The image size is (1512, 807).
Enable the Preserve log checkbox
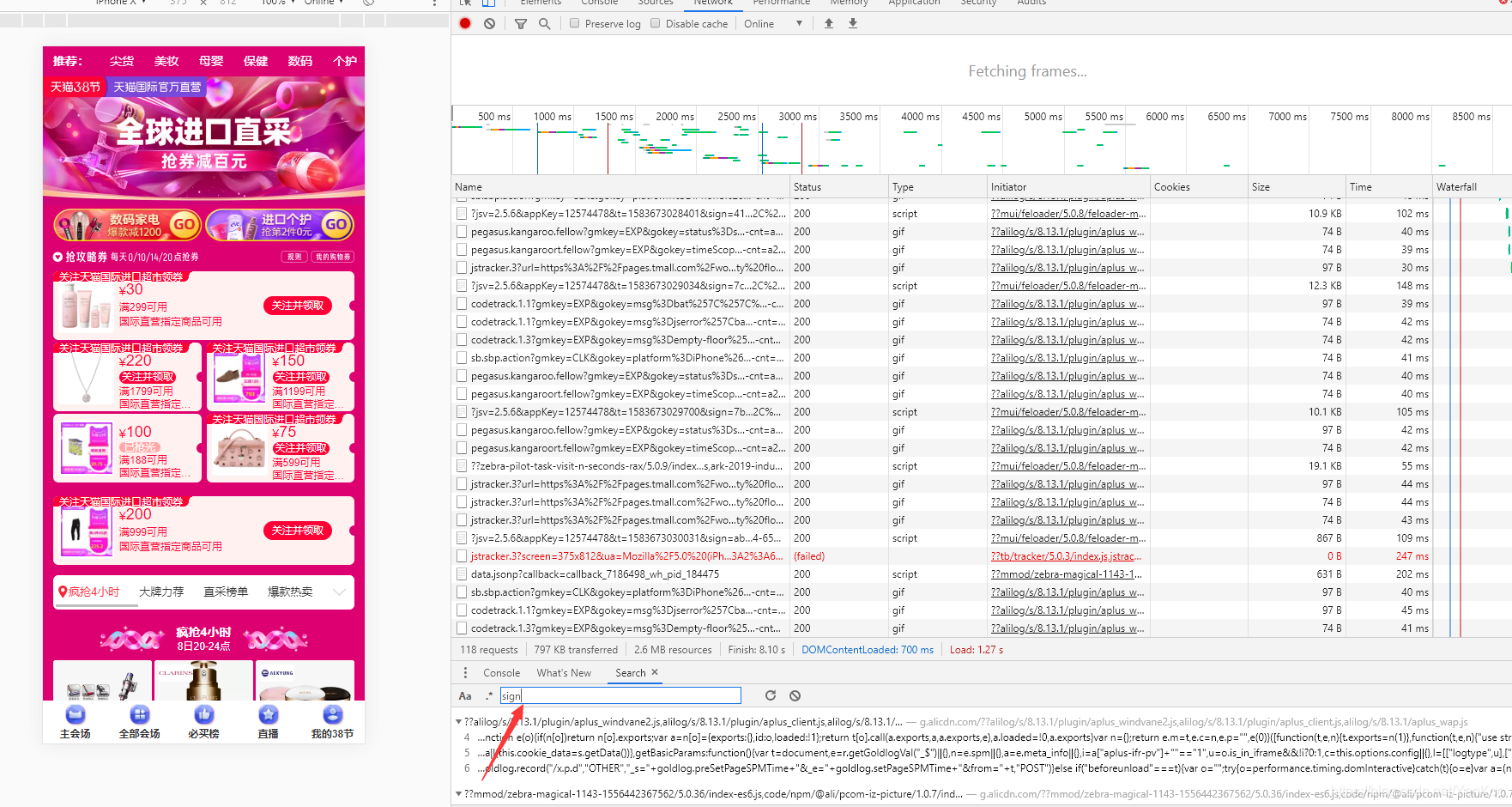[575, 23]
